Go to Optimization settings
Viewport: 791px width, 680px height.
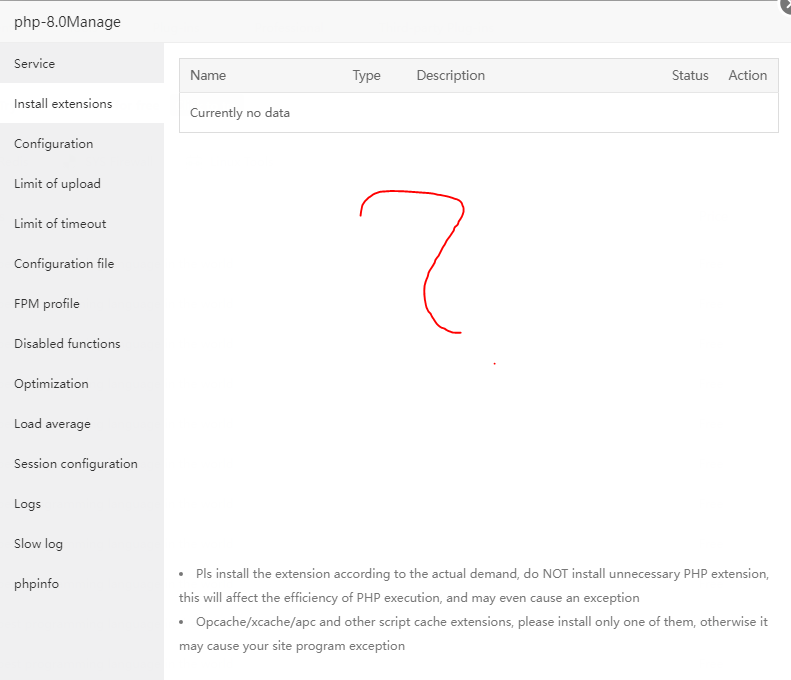pyautogui.click(x=51, y=384)
